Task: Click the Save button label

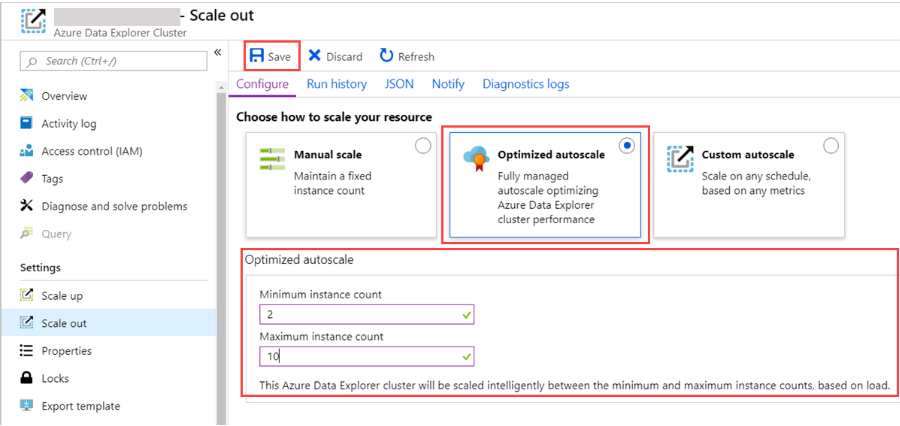Action: click(280, 57)
